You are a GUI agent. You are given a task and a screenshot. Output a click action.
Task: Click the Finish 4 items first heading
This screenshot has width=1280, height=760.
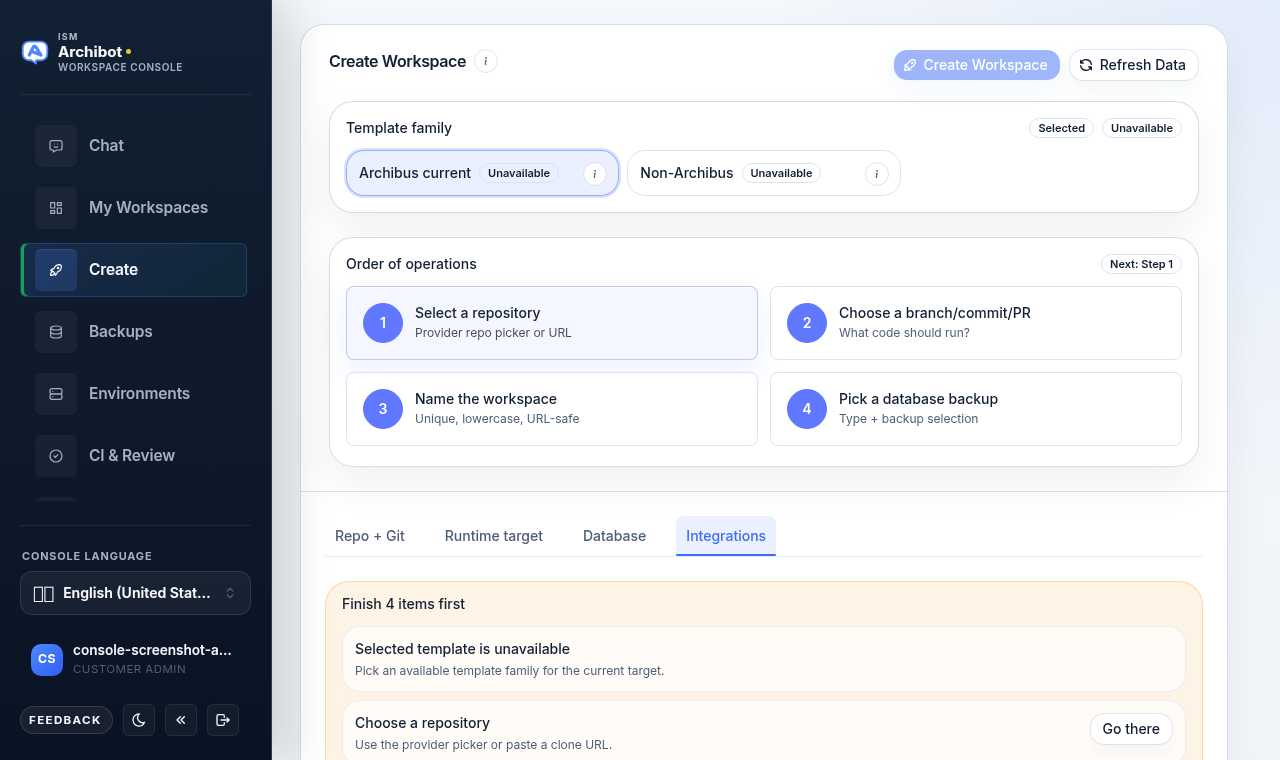pos(403,604)
